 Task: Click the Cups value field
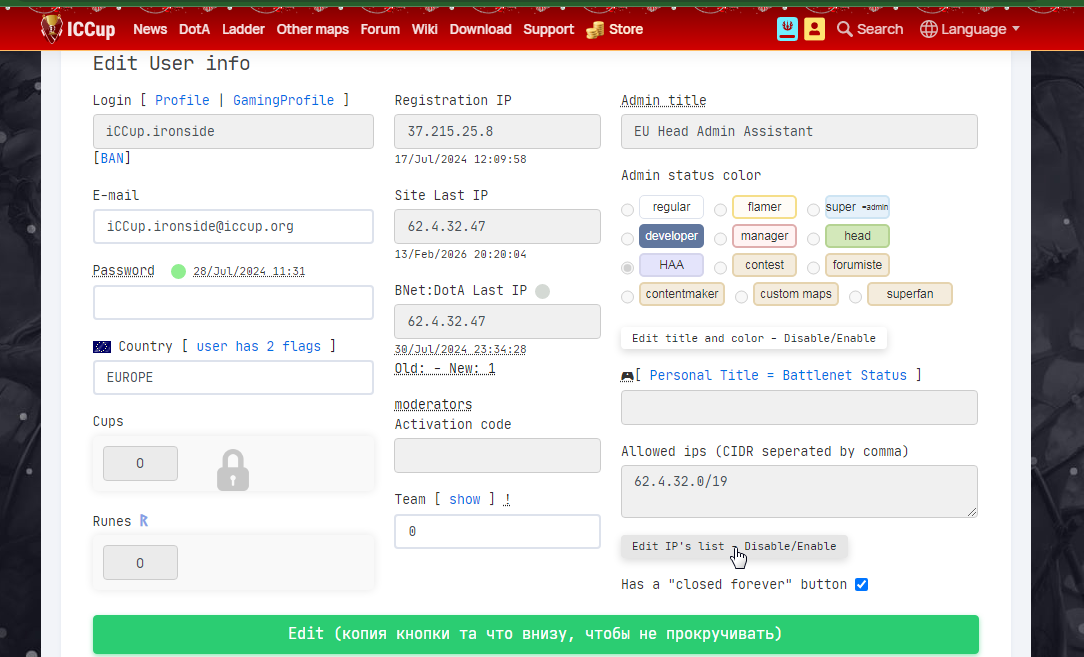pyautogui.click(x=140, y=463)
